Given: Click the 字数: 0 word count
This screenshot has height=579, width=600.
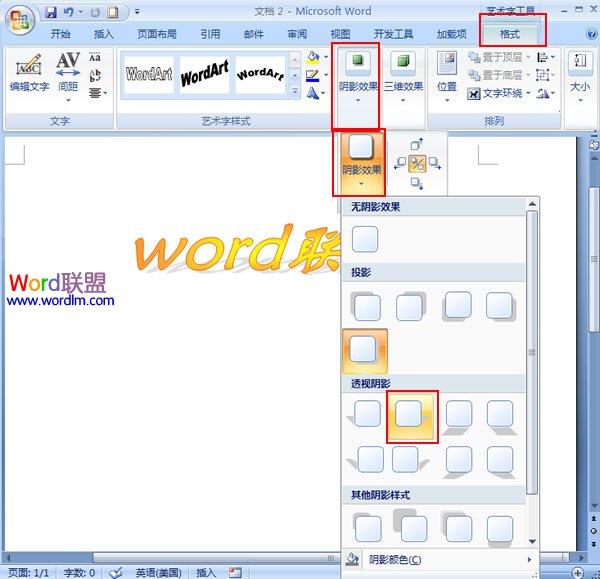Looking at the screenshot, I should pos(79,572).
